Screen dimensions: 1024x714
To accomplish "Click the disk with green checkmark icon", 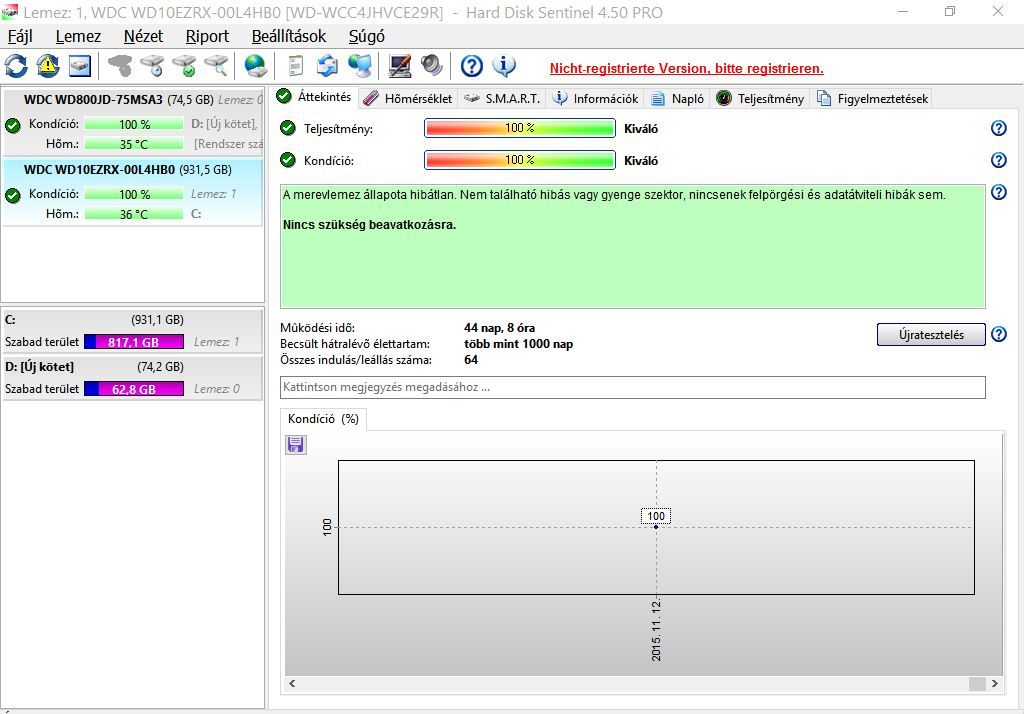I will coord(184,66).
